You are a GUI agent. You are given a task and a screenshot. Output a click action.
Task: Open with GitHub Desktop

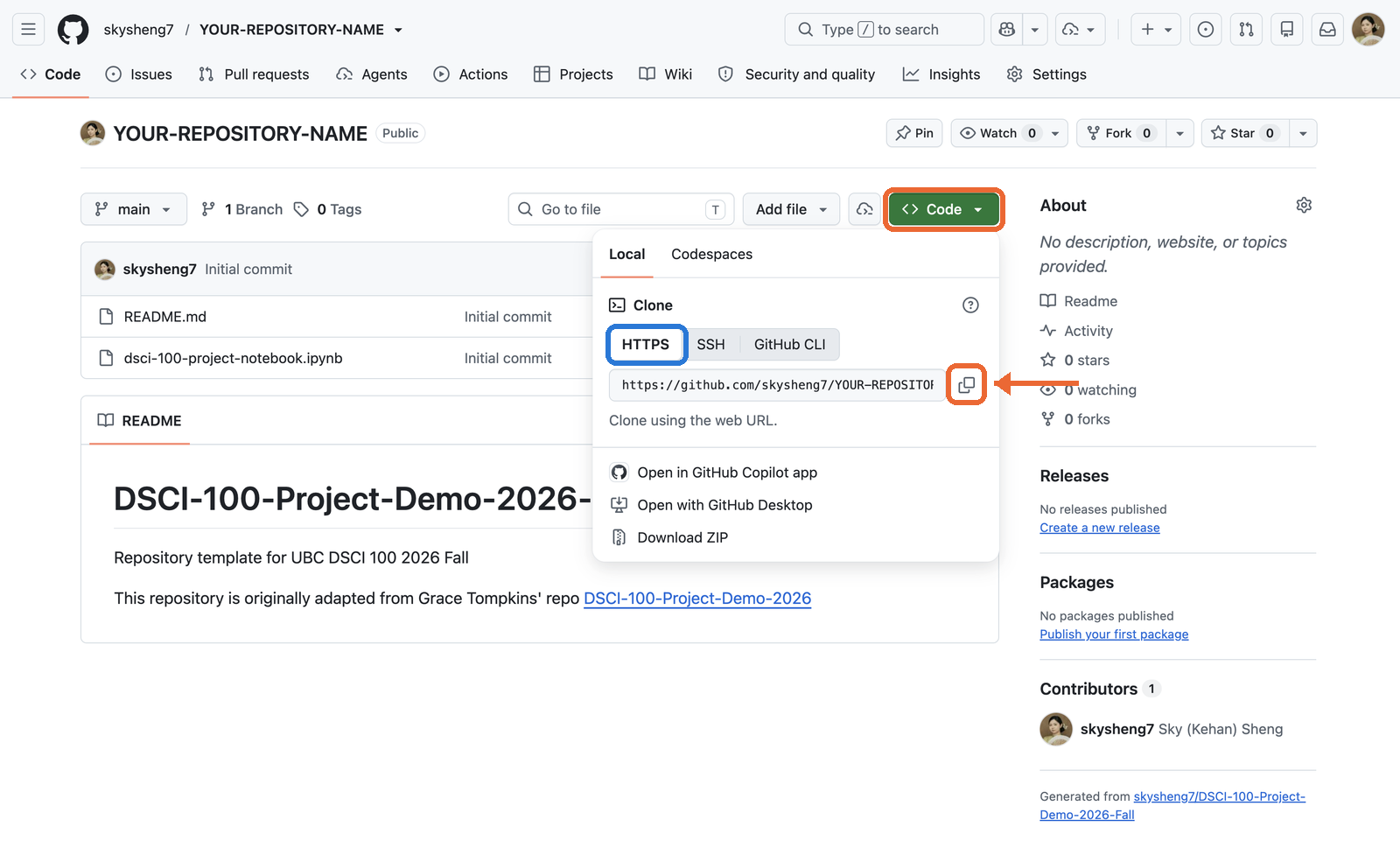coord(711,506)
